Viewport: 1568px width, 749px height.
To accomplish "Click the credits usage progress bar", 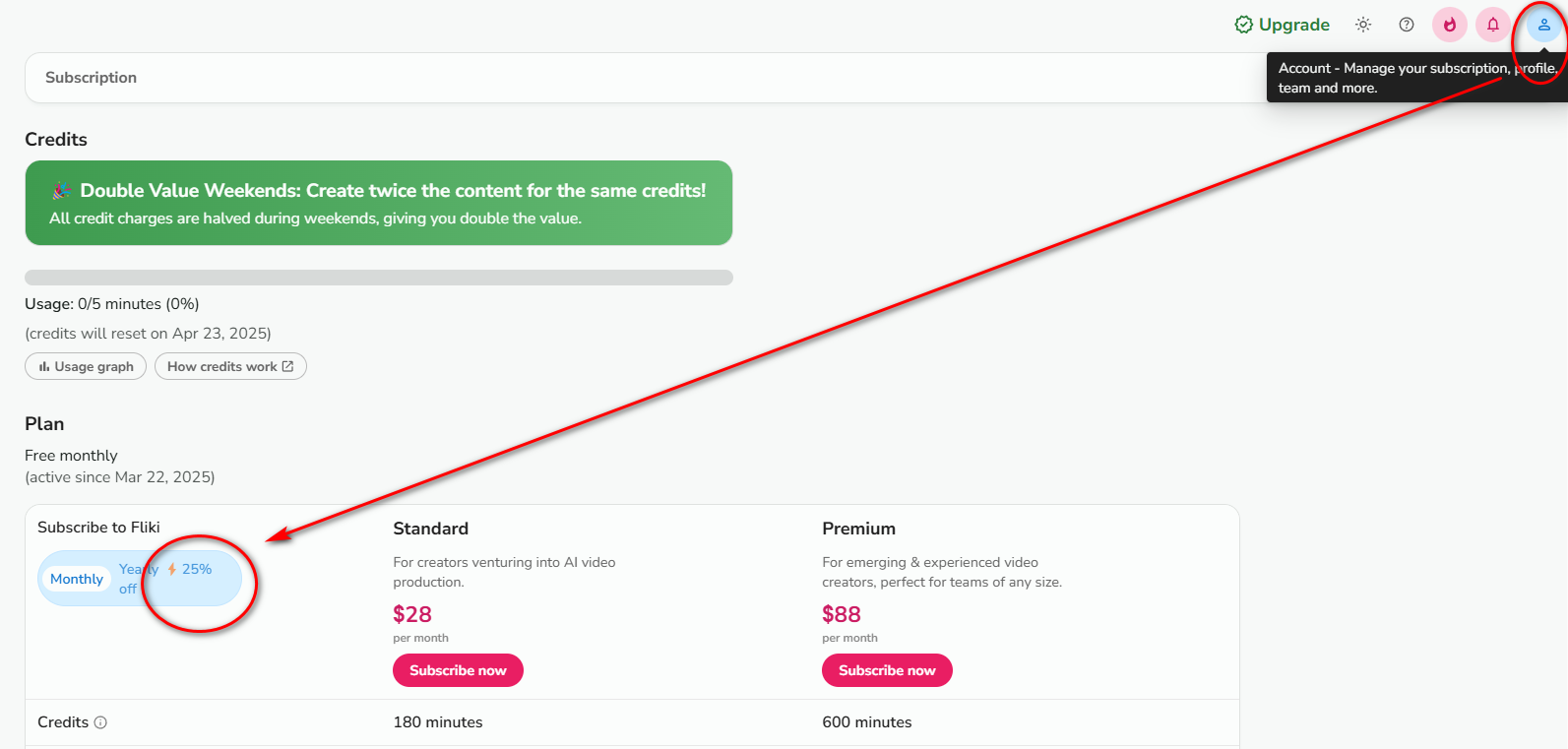I will coord(379,278).
